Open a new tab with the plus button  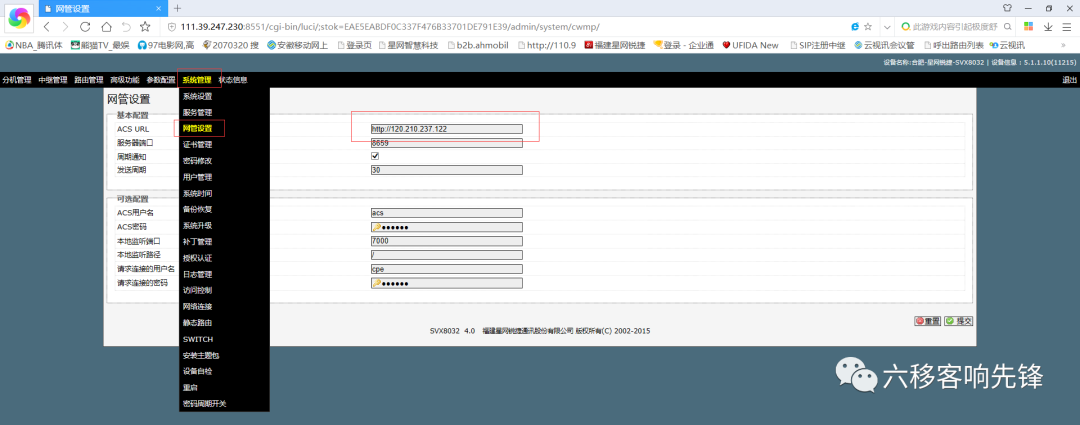[x=177, y=8]
